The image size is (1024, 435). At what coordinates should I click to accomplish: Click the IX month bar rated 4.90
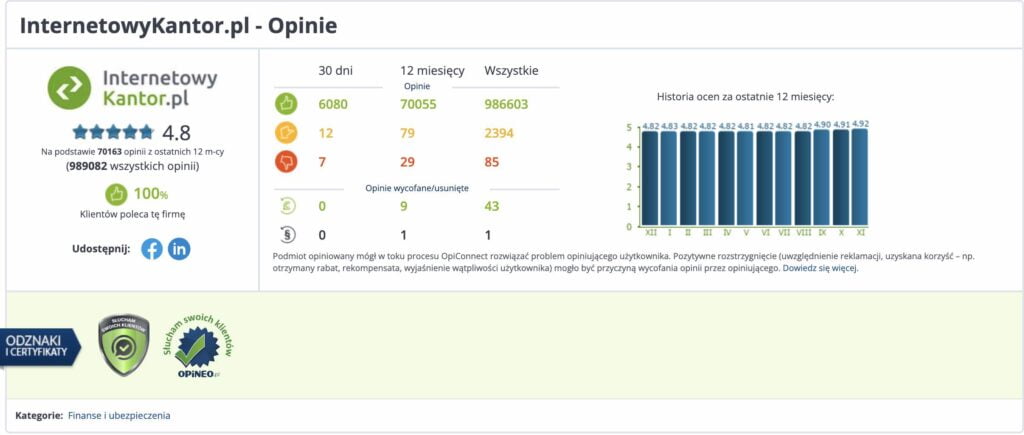[822, 177]
